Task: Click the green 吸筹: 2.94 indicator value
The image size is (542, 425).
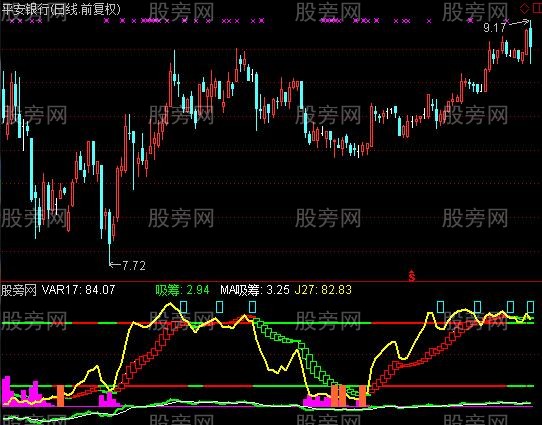Action: (x=182, y=290)
